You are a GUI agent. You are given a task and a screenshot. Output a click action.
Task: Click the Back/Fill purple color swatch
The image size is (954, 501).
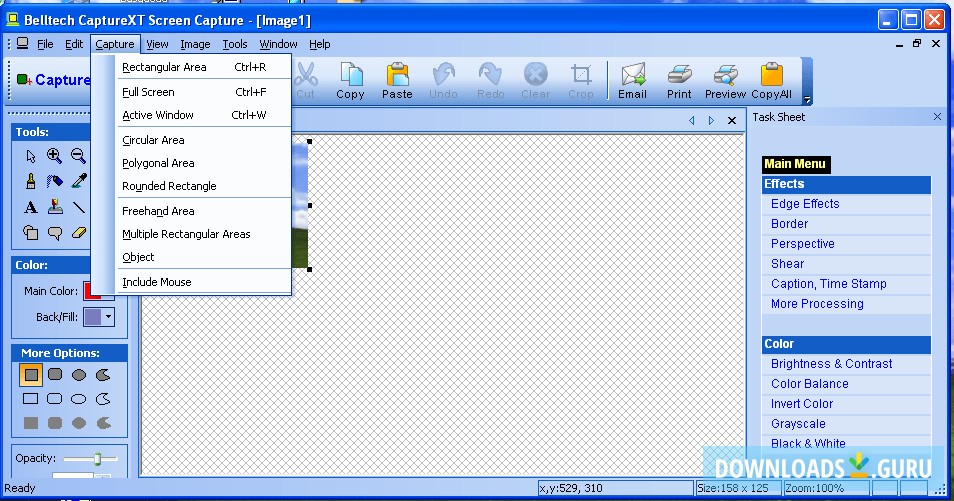92,317
